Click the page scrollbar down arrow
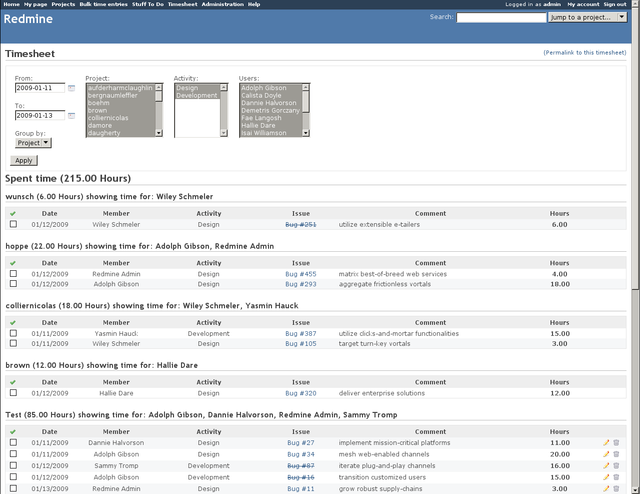Viewport: 640px width, 494px height. [x=636, y=490]
